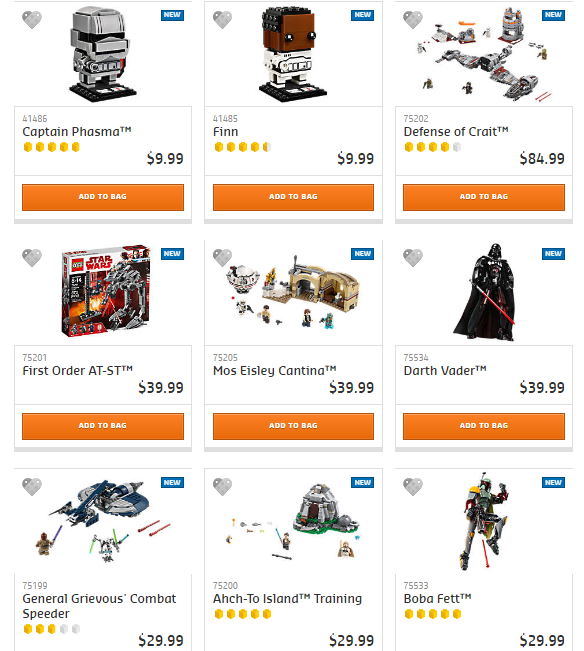584x651 pixels.
Task: Add Captain Phasma to bag
Action: [103, 197]
